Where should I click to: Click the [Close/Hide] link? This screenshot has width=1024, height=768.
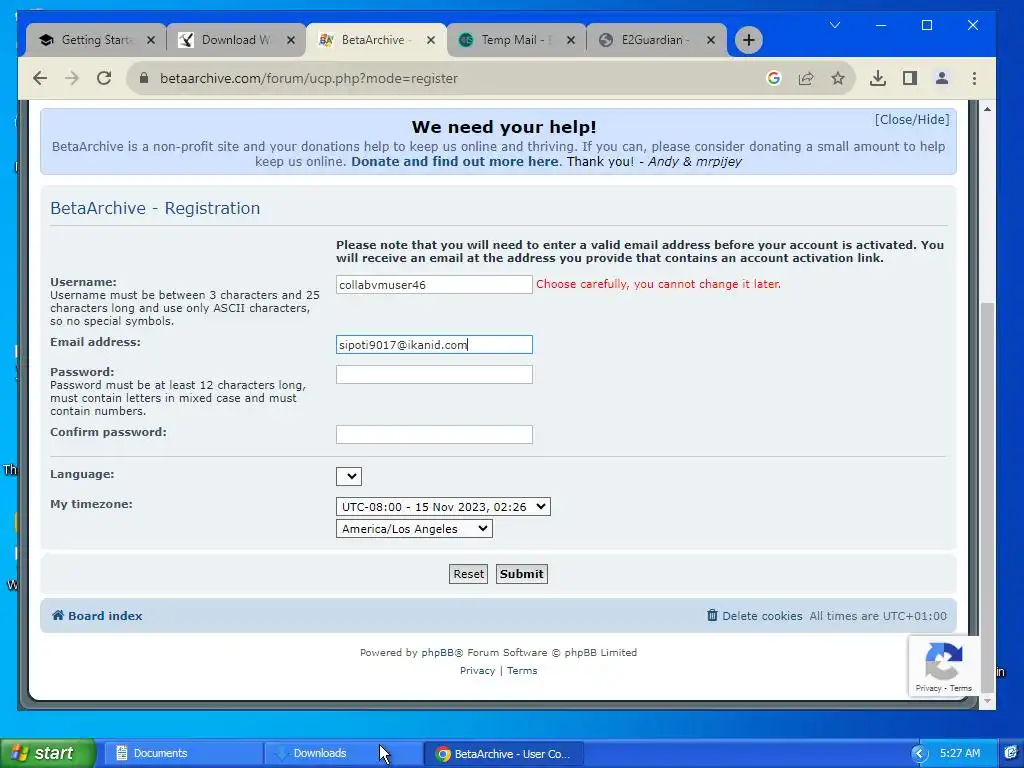(912, 120)
